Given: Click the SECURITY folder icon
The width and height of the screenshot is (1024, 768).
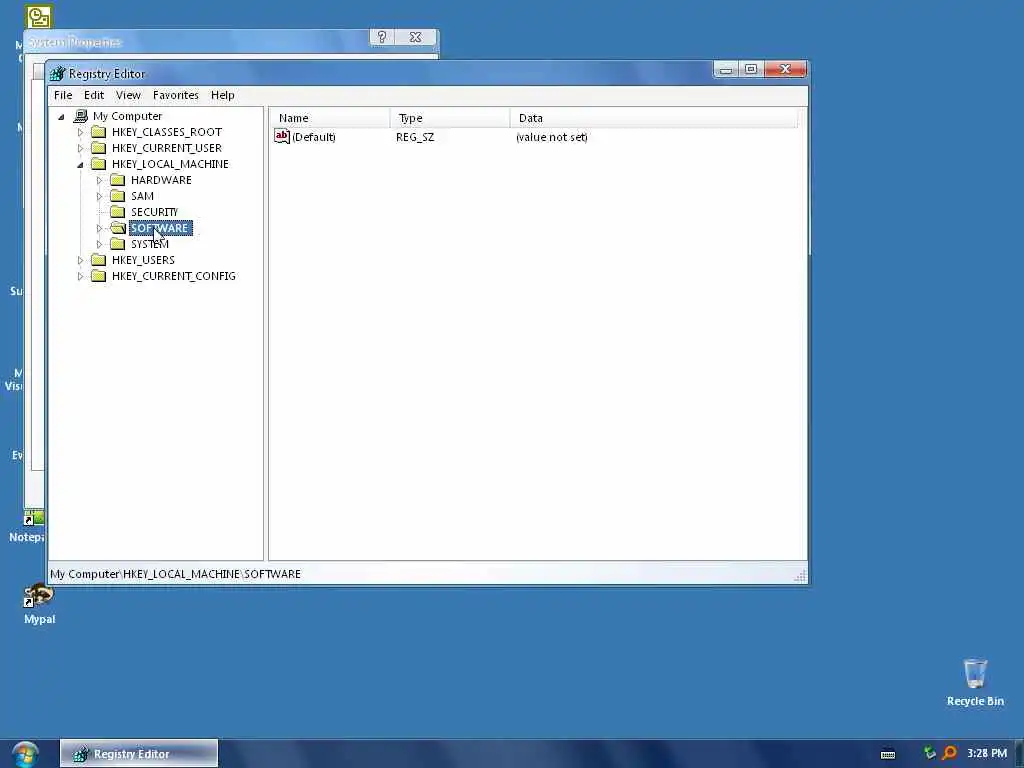Looking at the screenshot, I should point(118,212).
